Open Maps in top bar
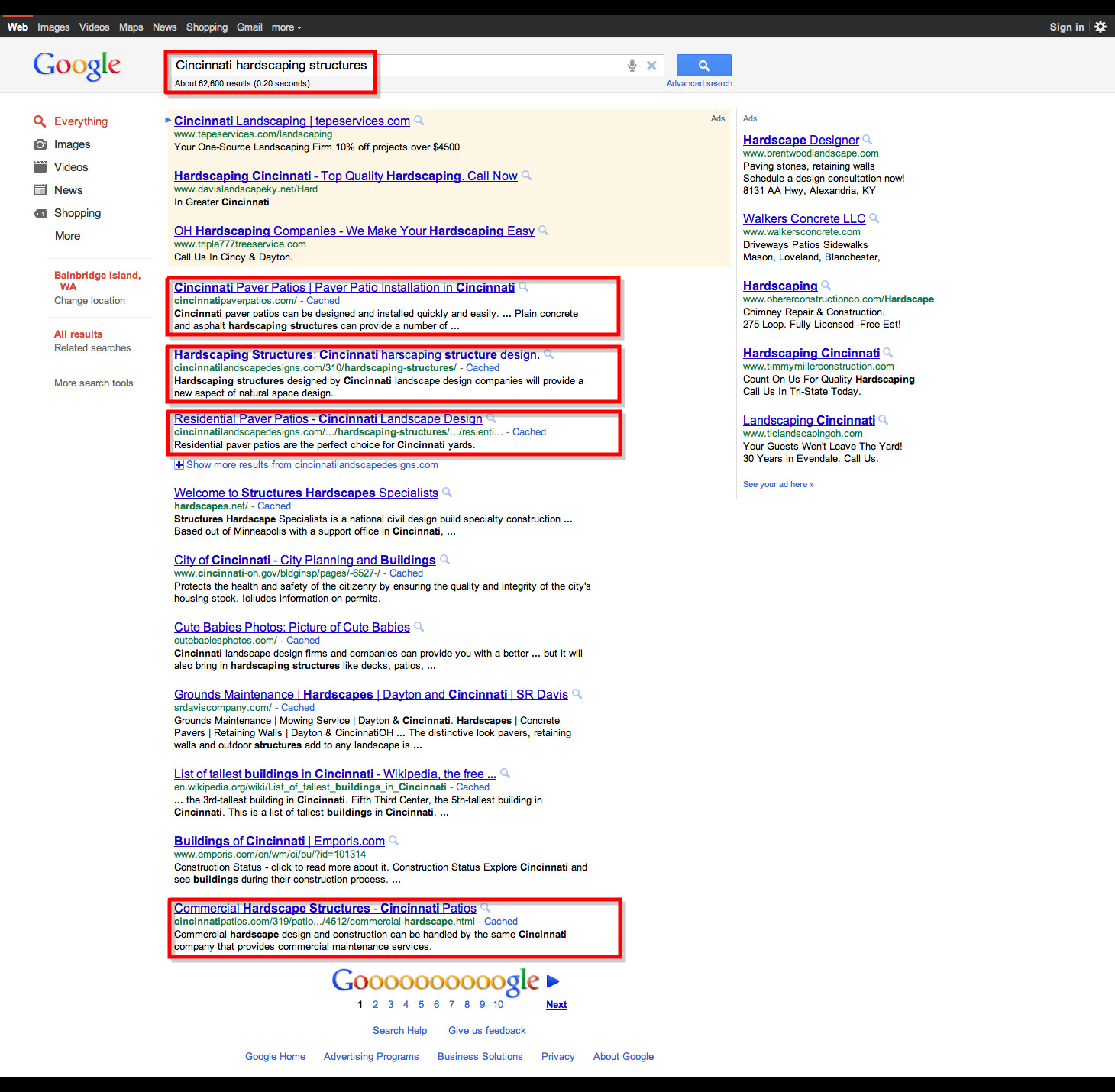This screenshot has width=1115, height=1092. point(131,27)
